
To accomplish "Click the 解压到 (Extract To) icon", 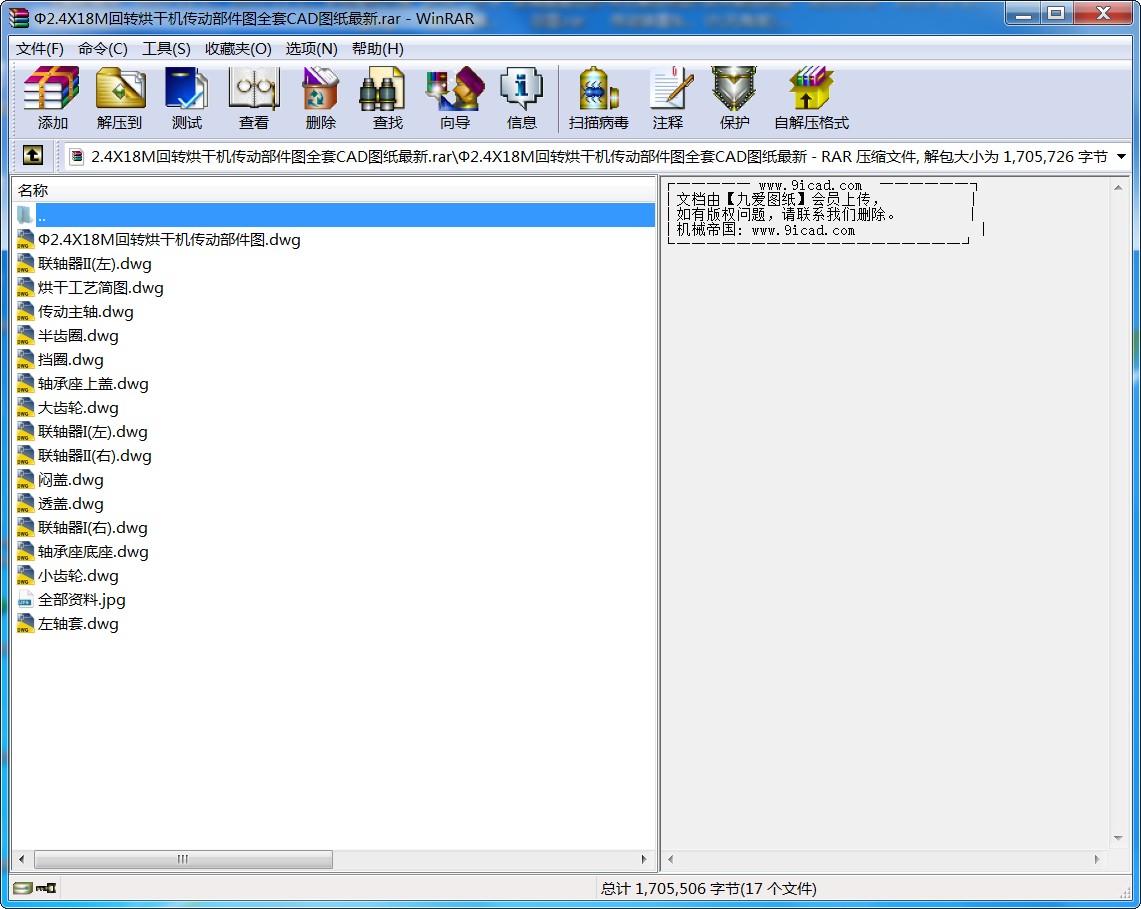I will (x=120, y=98).
